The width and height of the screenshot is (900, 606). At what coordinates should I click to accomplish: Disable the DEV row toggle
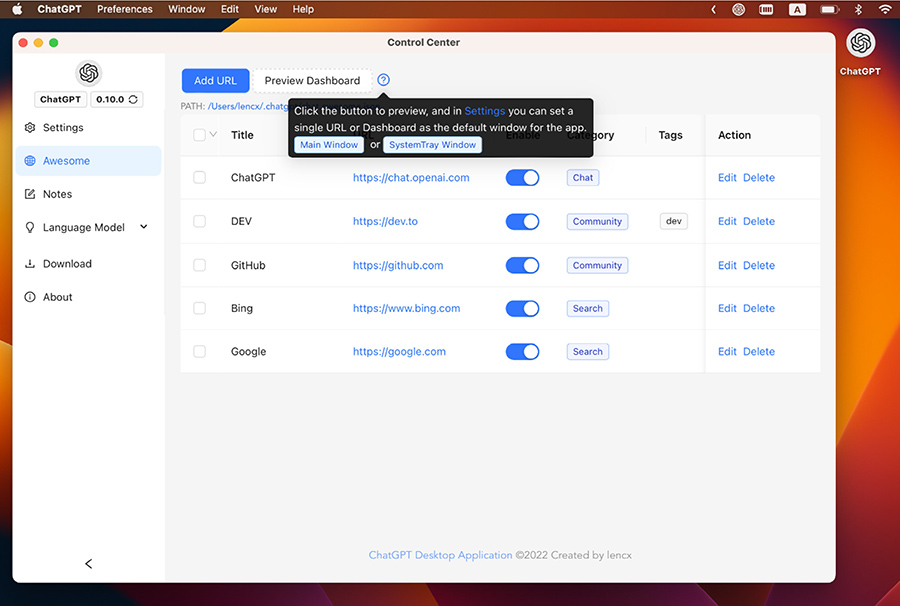click(x=522, y=221)
